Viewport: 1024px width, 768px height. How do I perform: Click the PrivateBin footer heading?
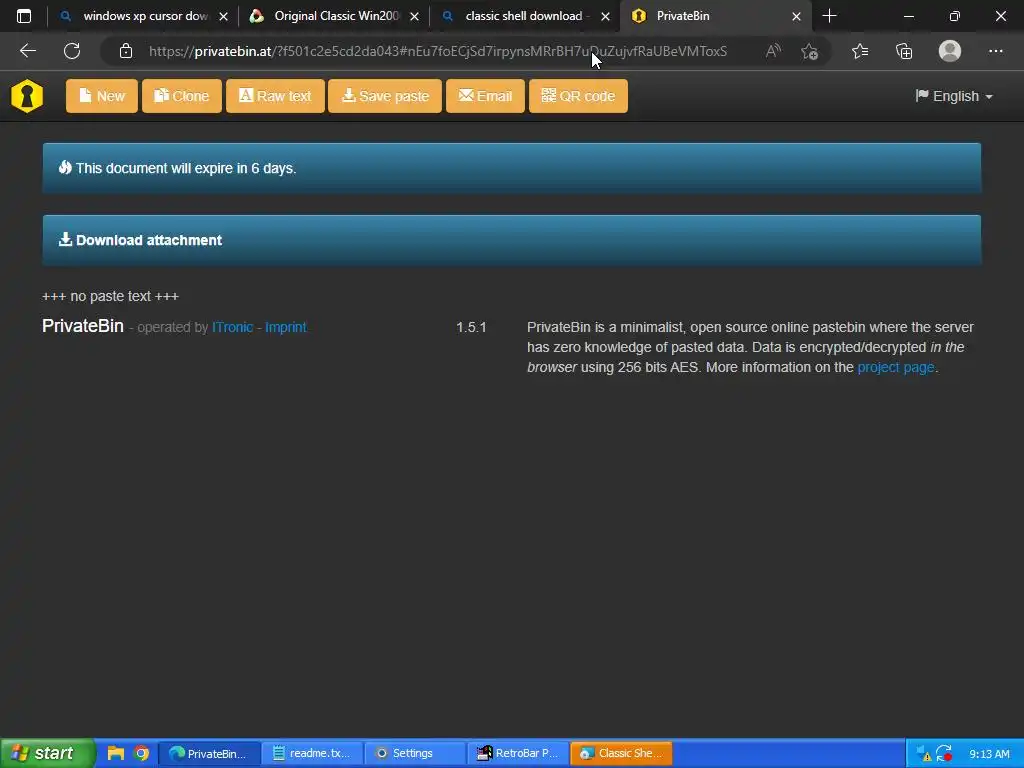pos(83,326)
